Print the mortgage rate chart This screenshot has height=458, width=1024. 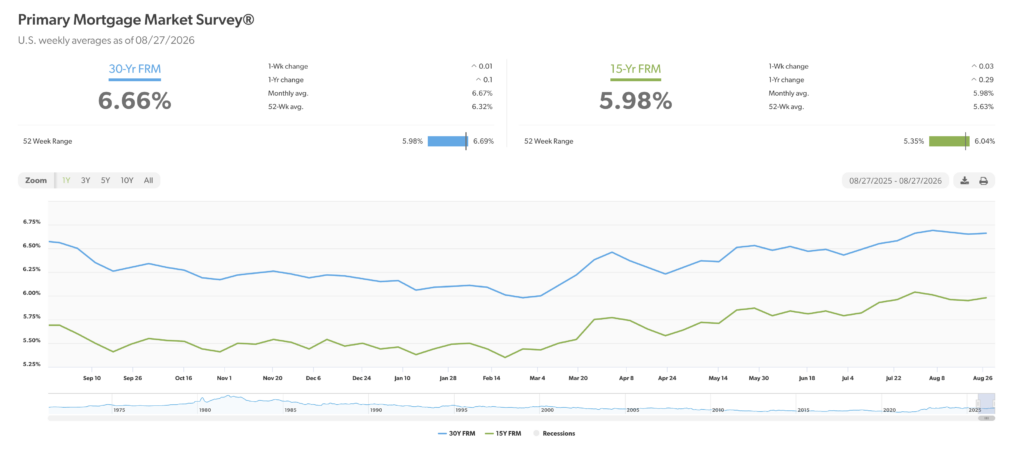coord(984,181)
